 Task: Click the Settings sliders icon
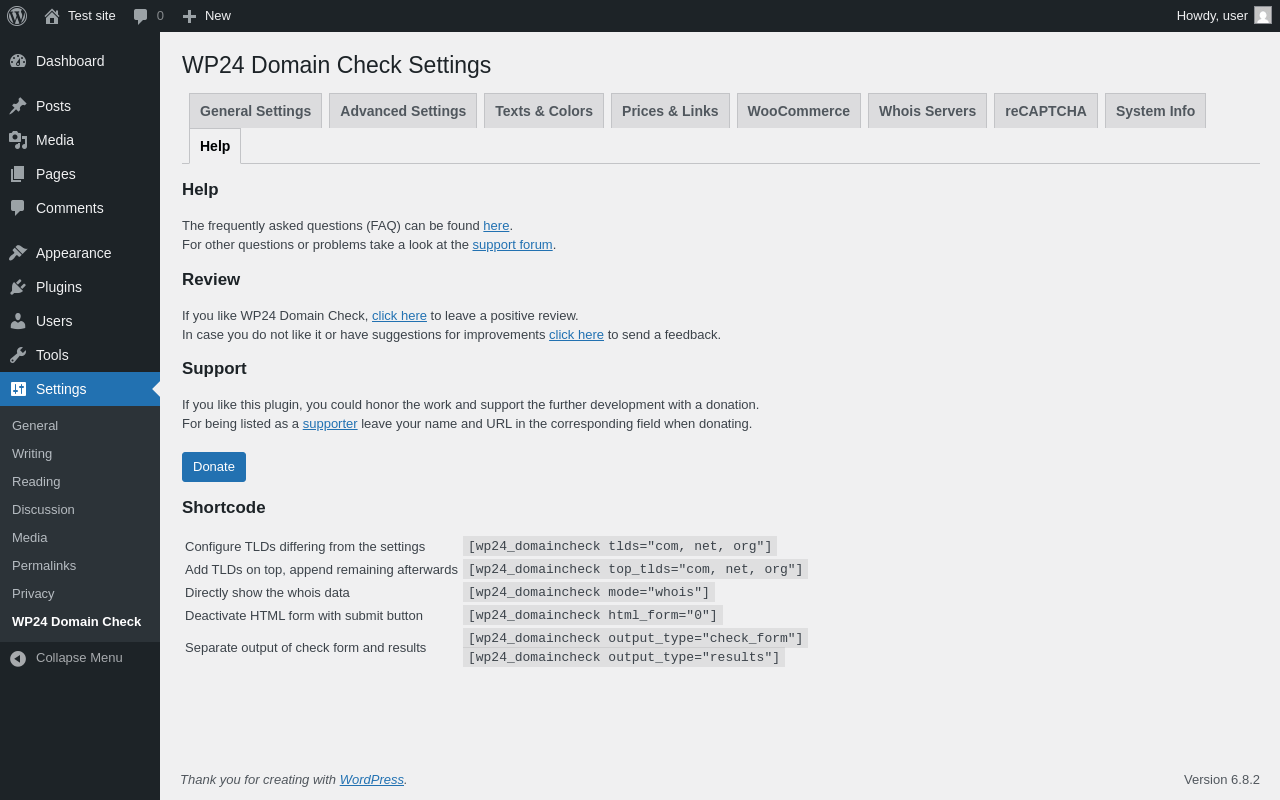click(18, 389)
